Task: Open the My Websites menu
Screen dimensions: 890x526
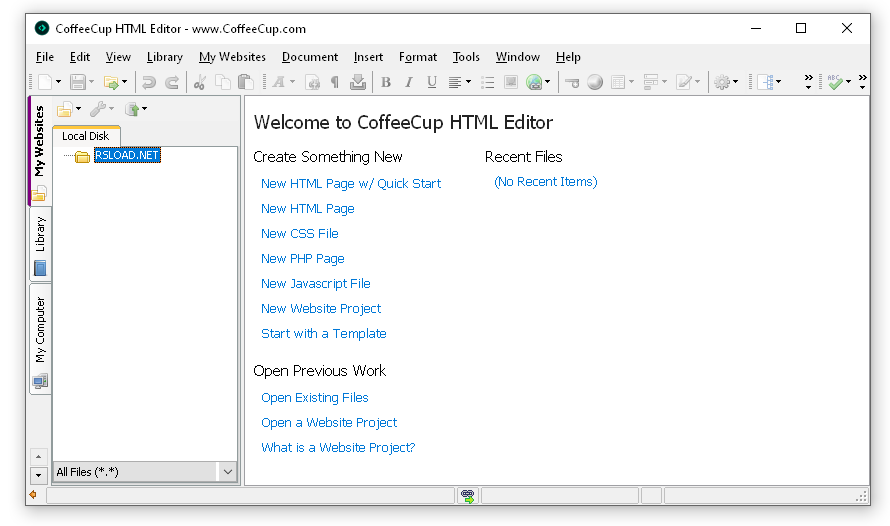Action: click(232, 57)
